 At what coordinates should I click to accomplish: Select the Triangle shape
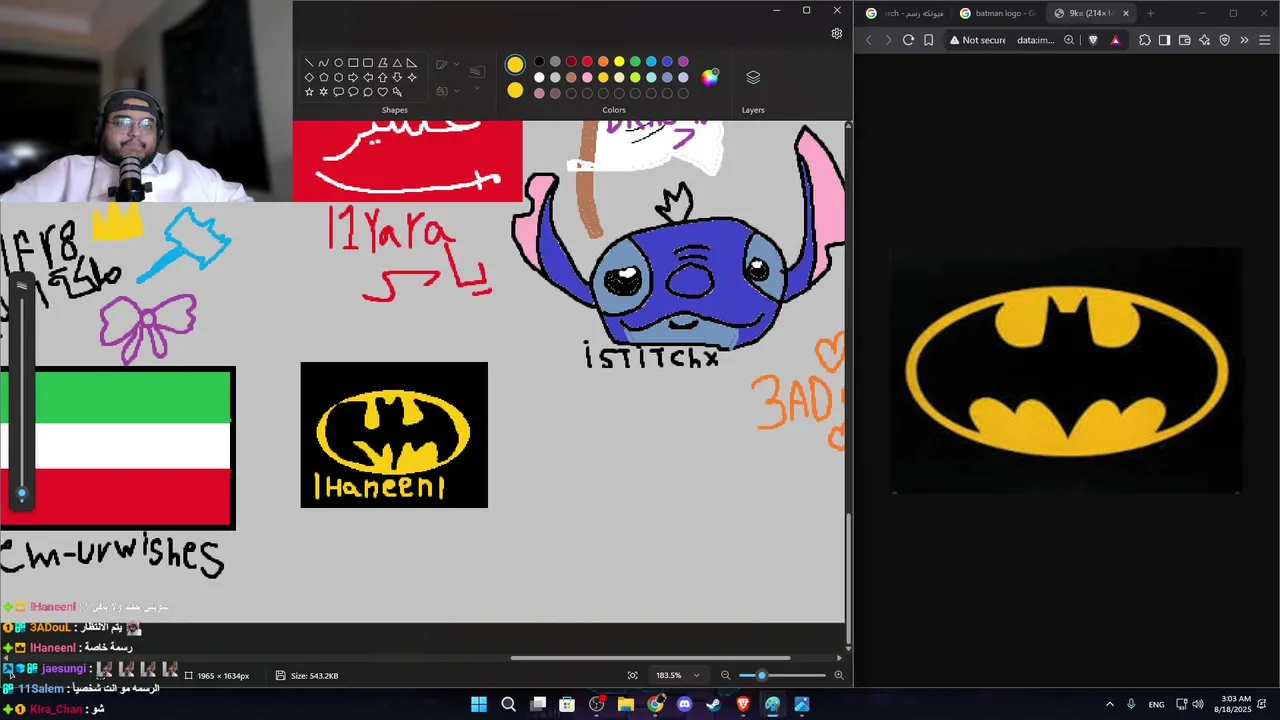point(397,62)
